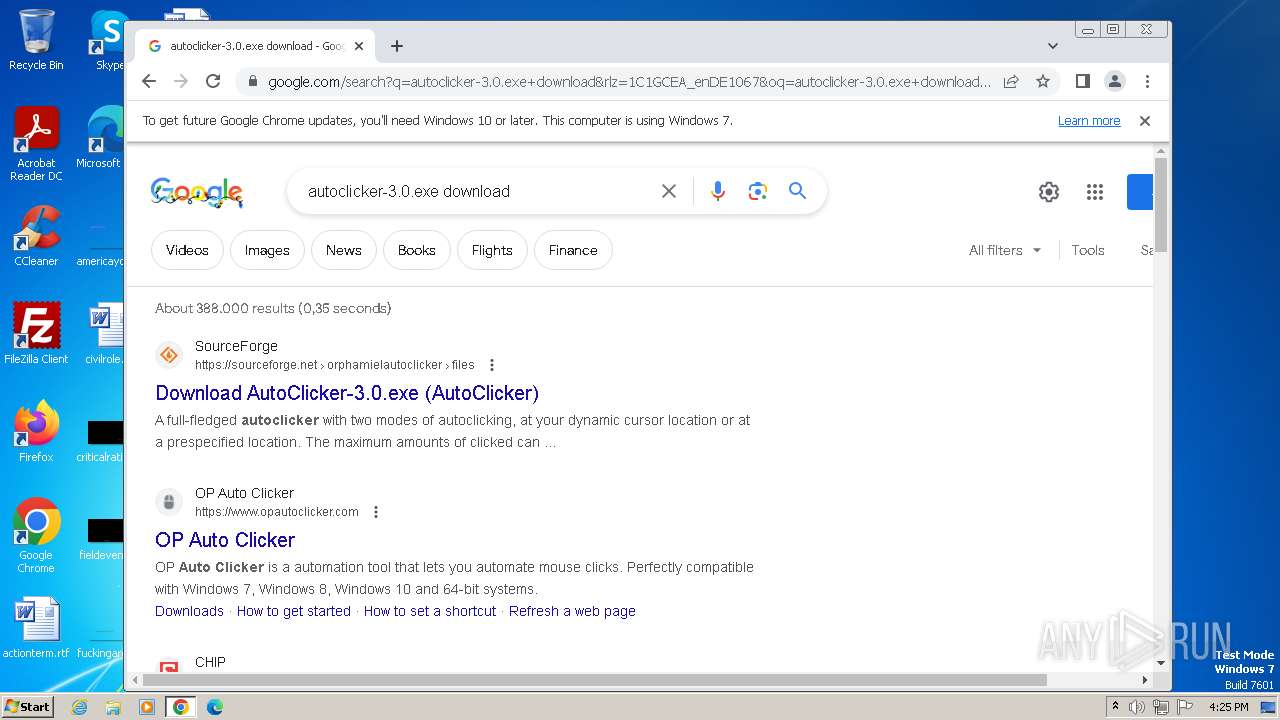This screenshot has width=1280, height=720.
Task: Filter results by Videos
Action: [187, 250]
